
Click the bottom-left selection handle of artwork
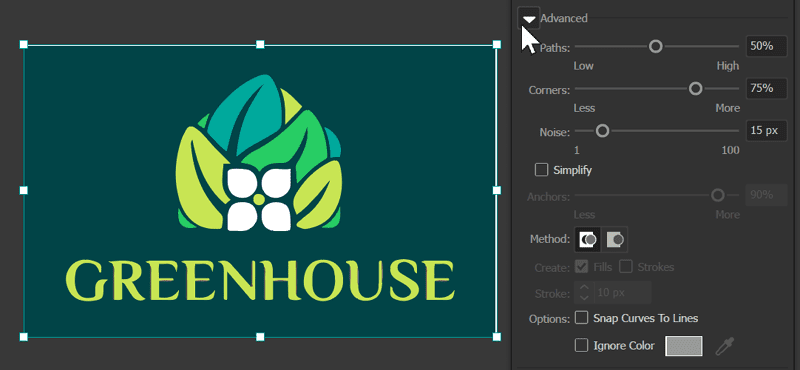[x=23, y=337]
